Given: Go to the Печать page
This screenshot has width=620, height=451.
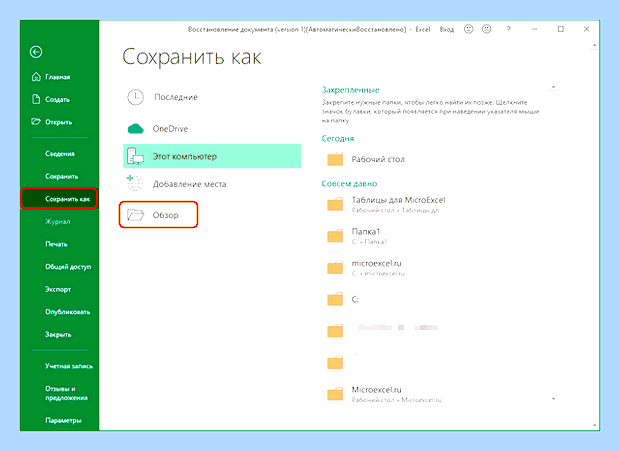Looking at the screenshot, I should point(56,244).
